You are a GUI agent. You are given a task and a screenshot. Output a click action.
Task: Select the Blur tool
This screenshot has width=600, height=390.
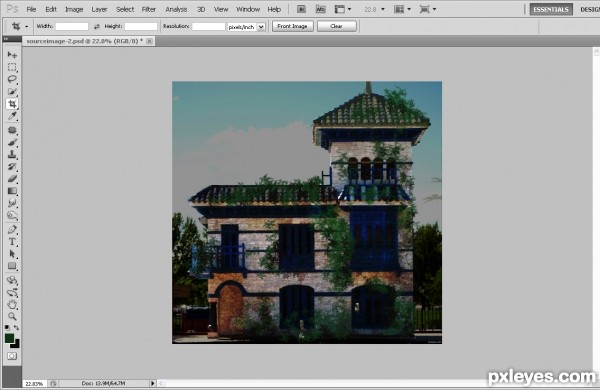click(12, 203)
